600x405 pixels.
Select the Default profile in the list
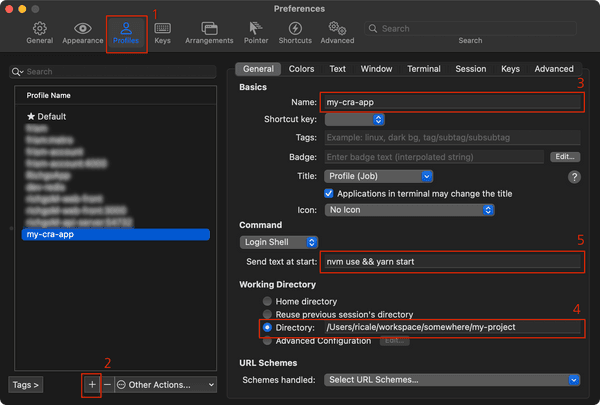pyautogui.click(x=116, y=116)
